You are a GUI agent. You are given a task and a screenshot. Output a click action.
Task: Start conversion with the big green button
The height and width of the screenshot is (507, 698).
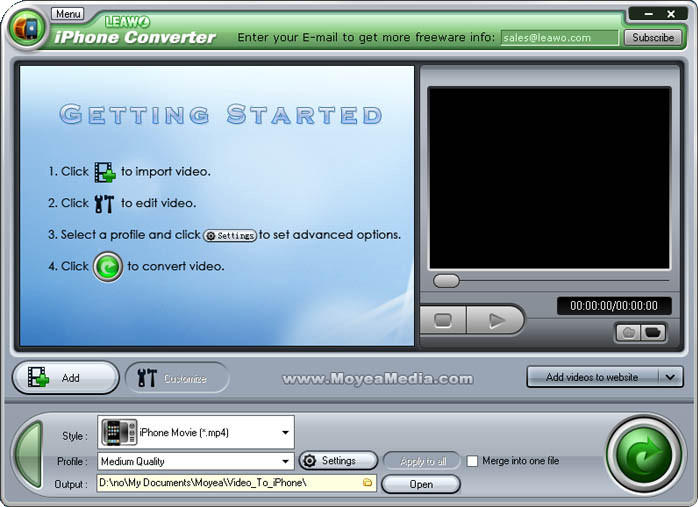coord(644,455)
